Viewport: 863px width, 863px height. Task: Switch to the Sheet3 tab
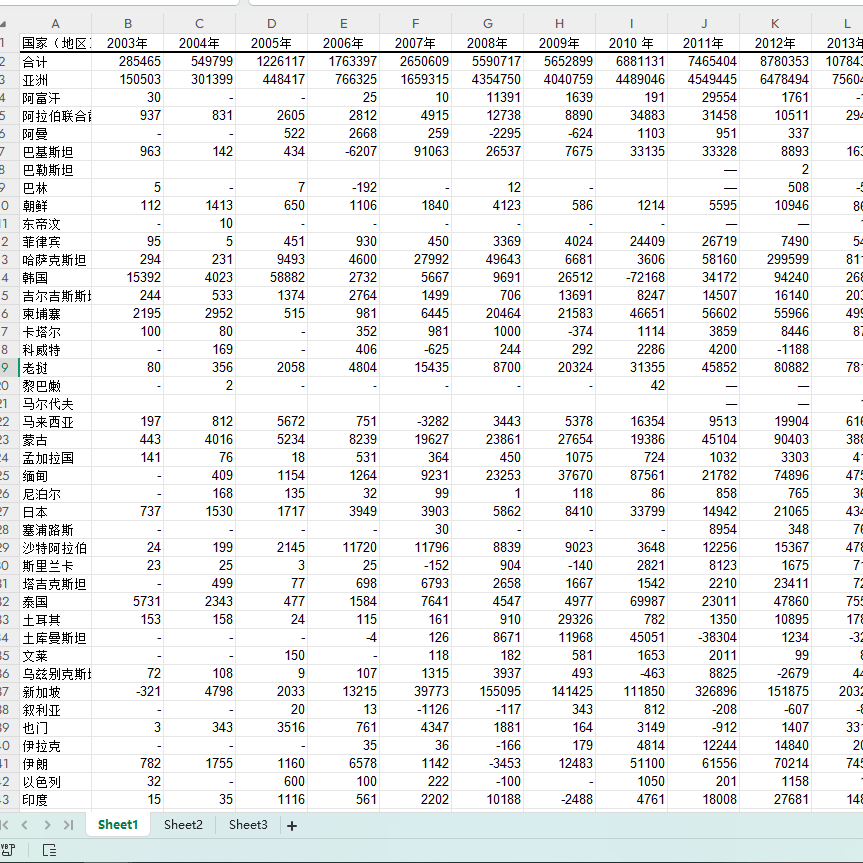coord(247,825)
